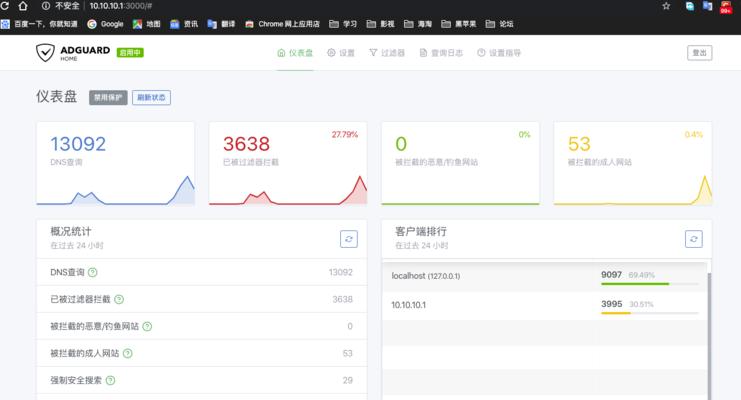This screenshot has width=741, height=400.
Task: Open the 资讯 news bookmark
Action: coord(184,24)
